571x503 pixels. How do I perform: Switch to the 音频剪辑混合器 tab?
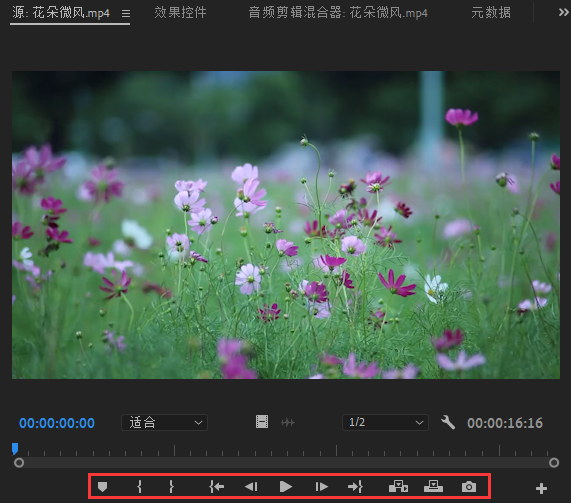point(338,13)
